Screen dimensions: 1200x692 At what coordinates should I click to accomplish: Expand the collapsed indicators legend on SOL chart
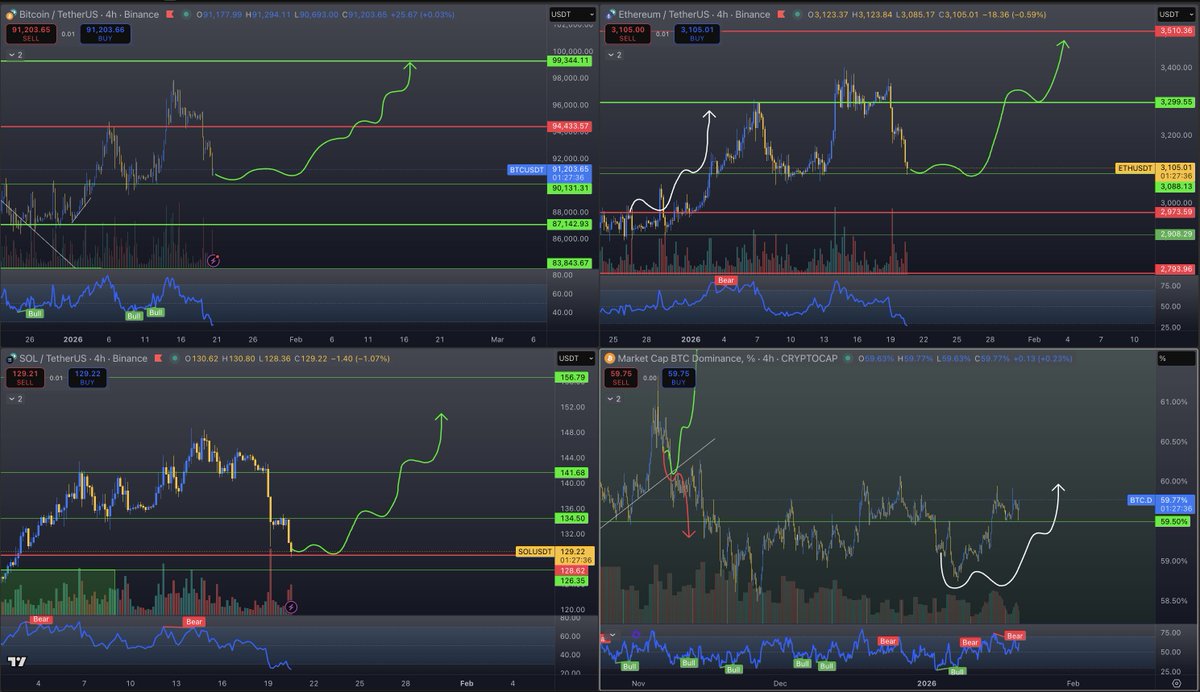pyautogui.click(x=15, y=399)
